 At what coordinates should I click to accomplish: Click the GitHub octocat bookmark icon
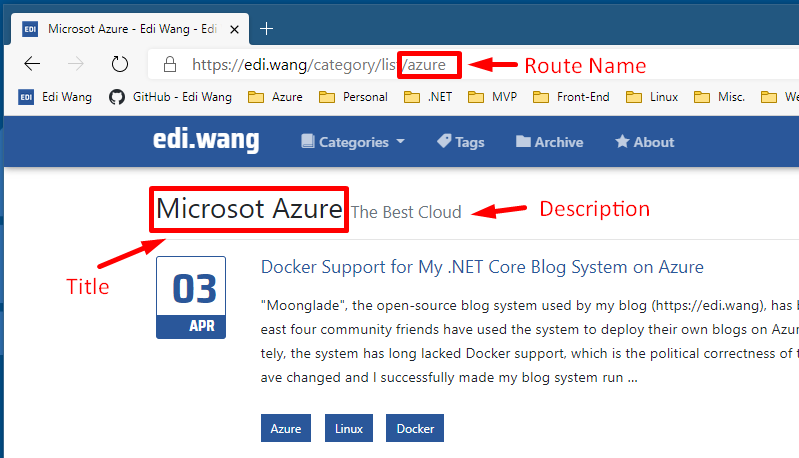tap(117, 97)
